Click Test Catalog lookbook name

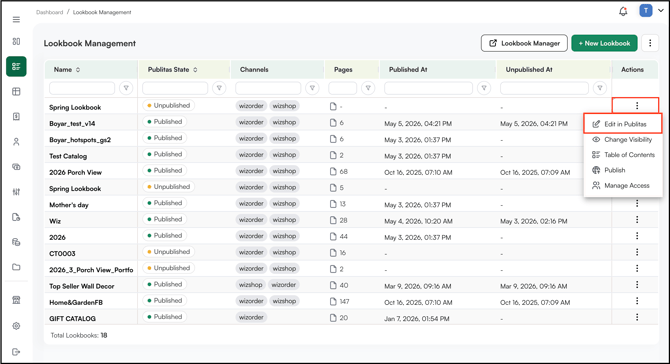(x=68, y=156)
